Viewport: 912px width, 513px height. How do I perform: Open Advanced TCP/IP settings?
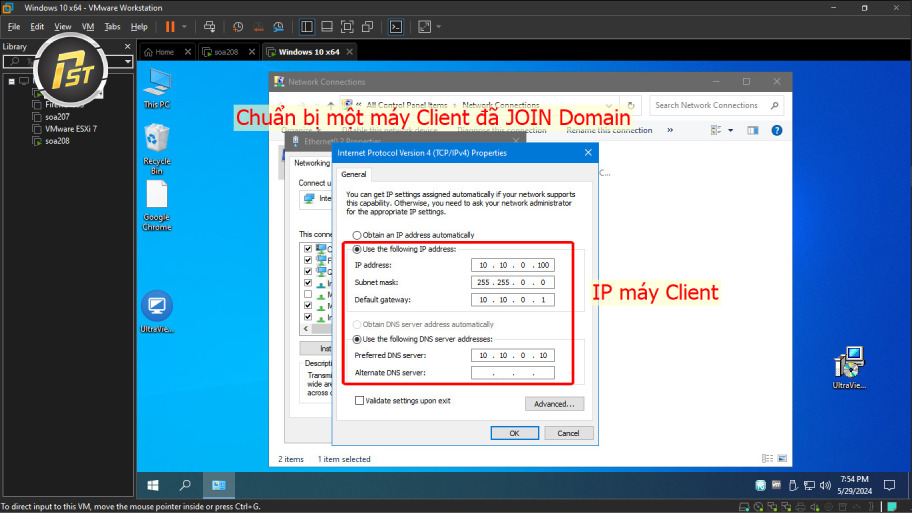[554, 404]
